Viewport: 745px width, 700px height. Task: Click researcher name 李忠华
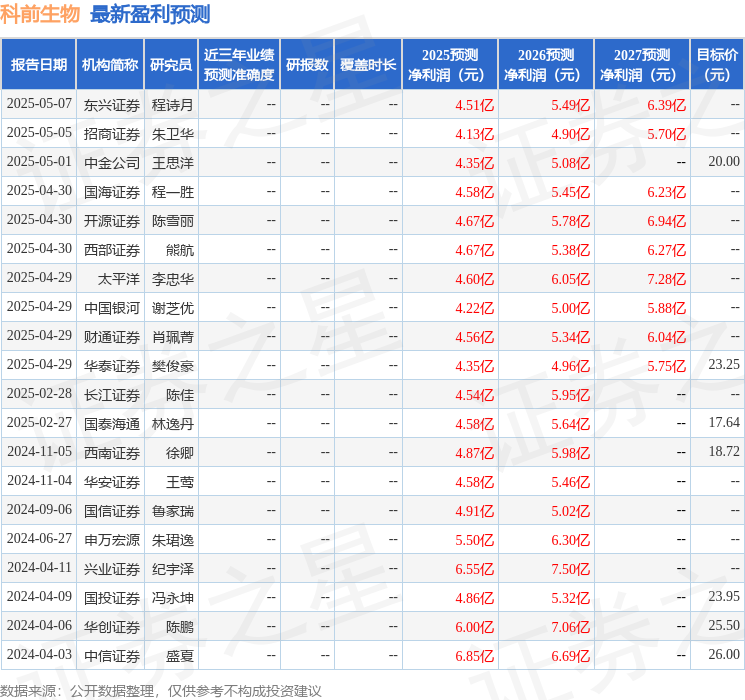[x=172, y=279]
